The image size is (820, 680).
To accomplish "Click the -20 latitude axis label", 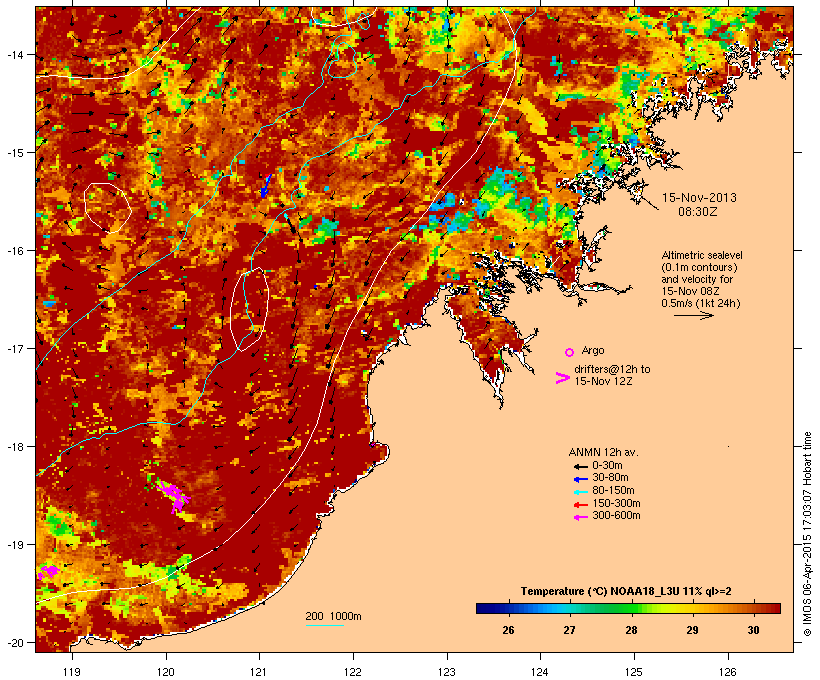I will tap(14, 643).
